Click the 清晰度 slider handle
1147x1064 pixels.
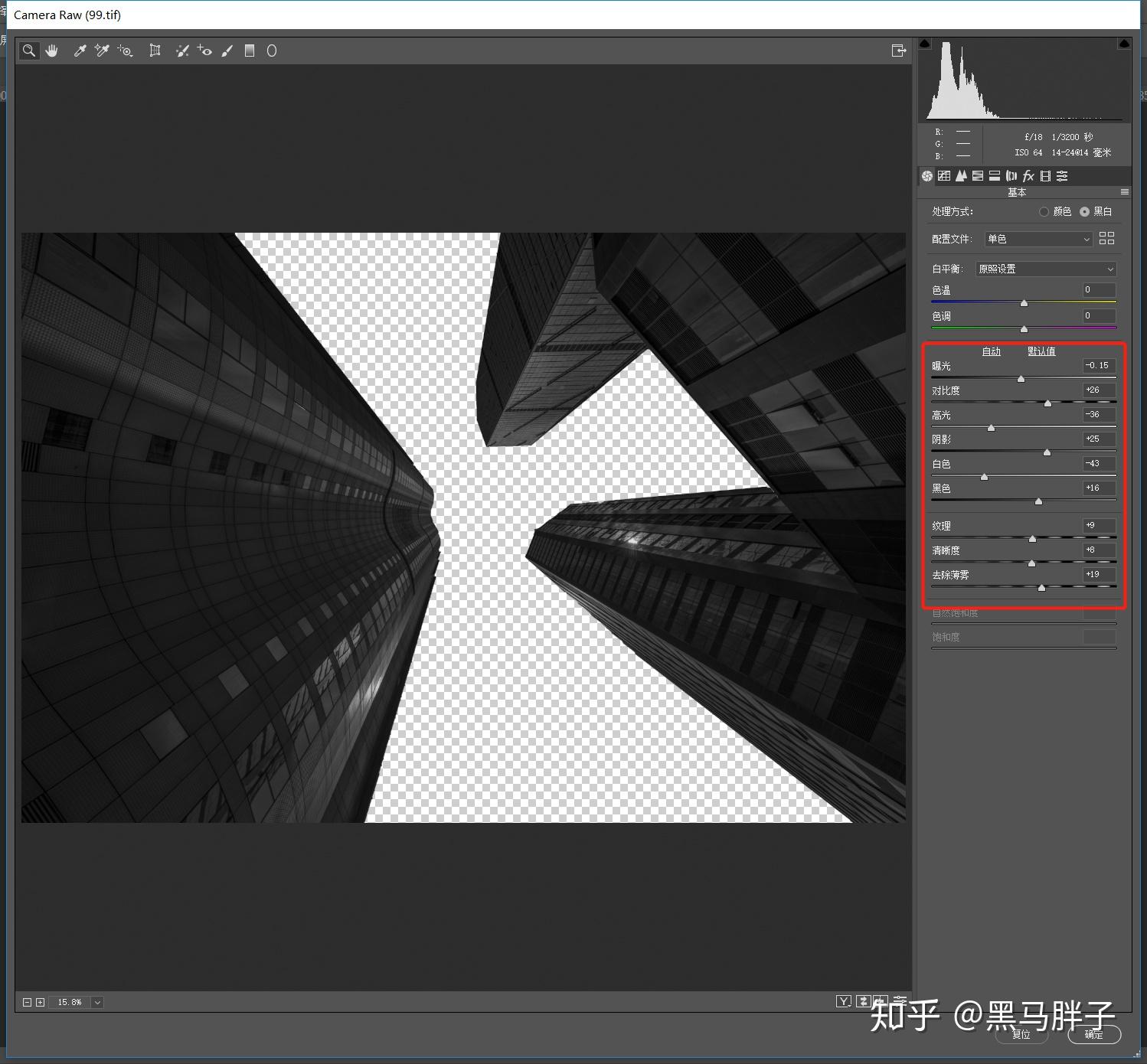1031,563
